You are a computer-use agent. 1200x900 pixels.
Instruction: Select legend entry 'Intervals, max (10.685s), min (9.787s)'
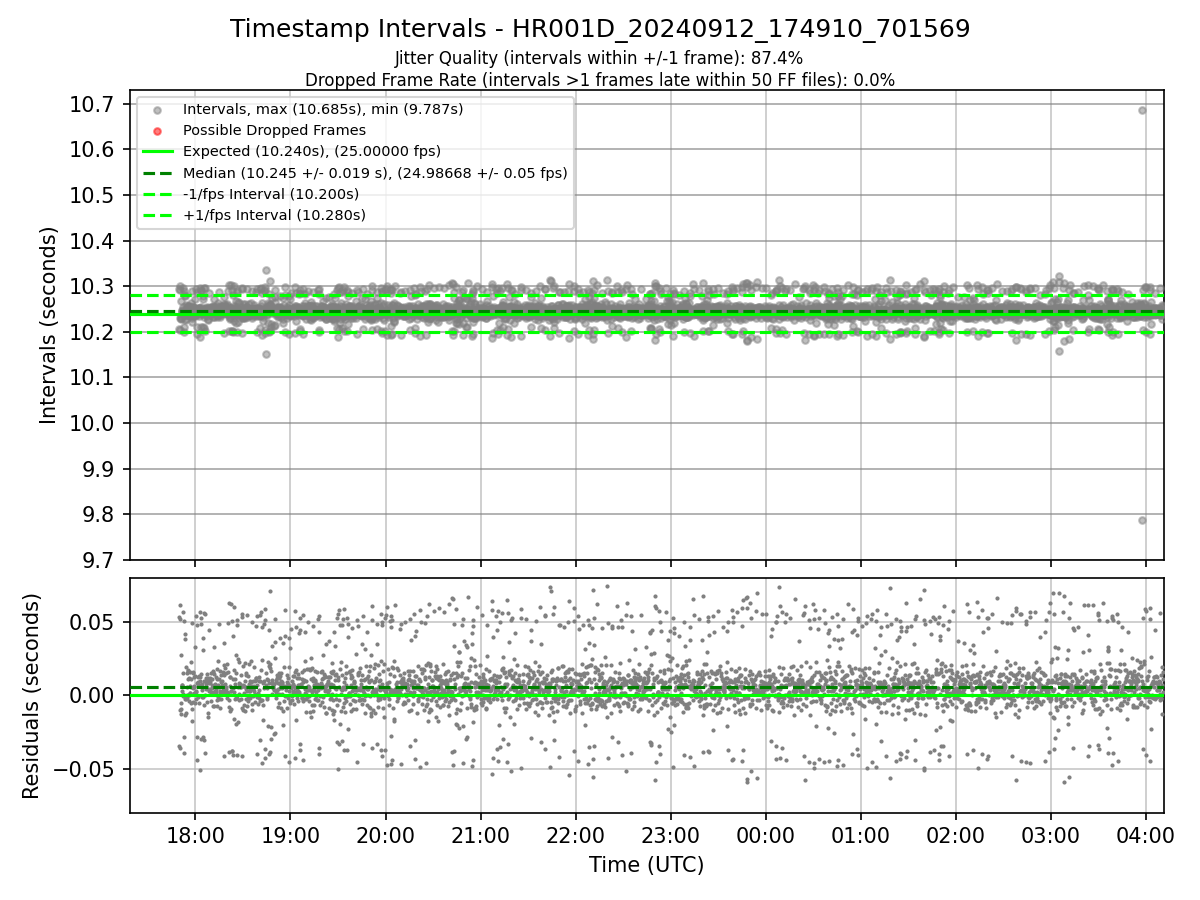(323, 109)
